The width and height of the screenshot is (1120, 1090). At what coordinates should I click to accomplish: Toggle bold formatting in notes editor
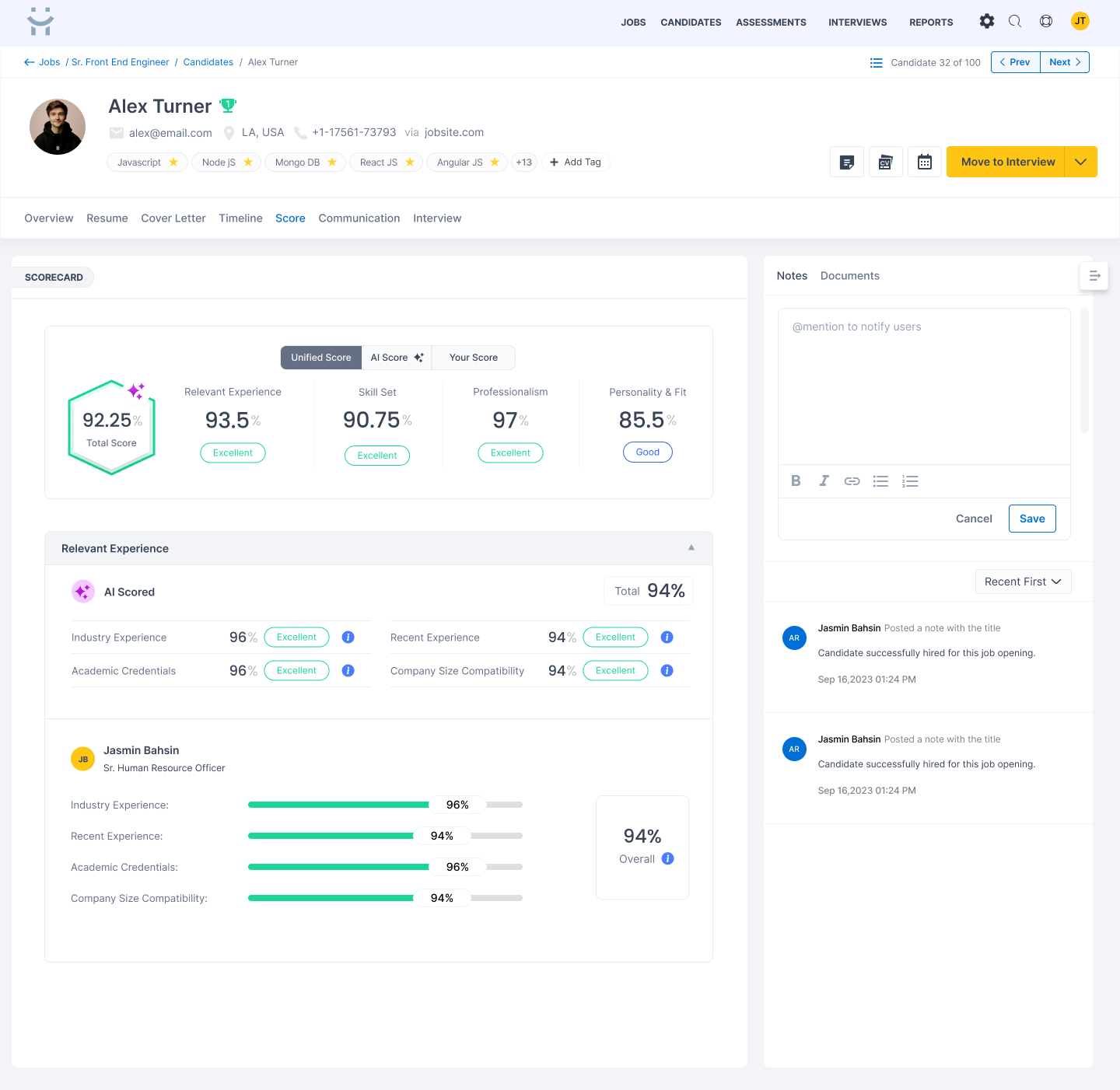click(796, 481)
